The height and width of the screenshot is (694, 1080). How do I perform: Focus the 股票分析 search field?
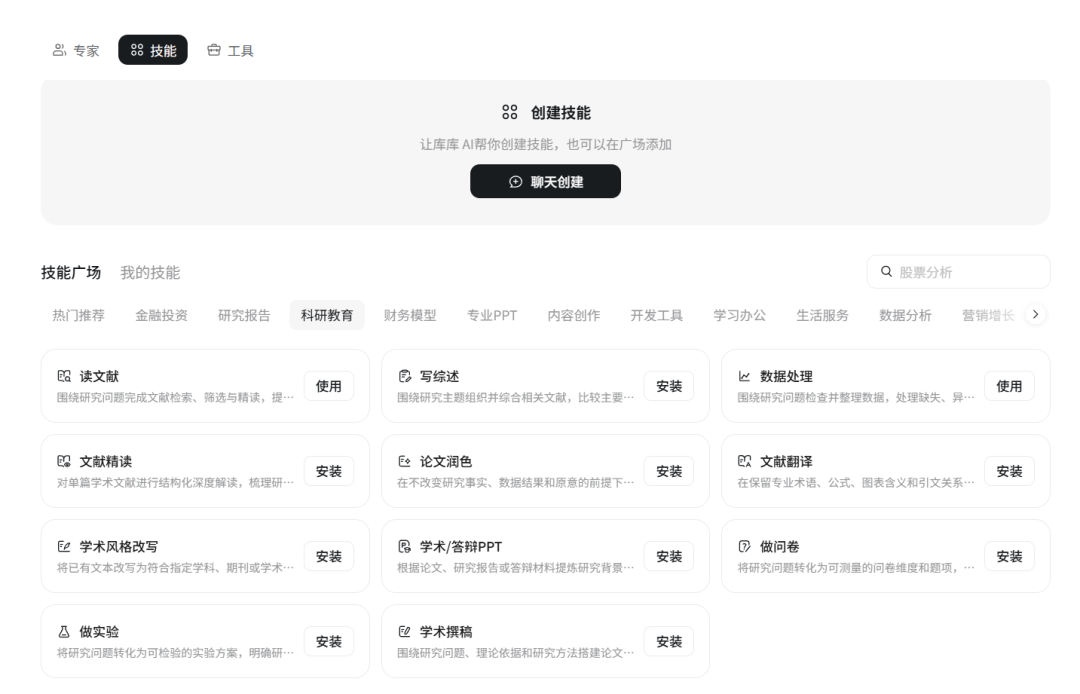(x=958, y=272)
